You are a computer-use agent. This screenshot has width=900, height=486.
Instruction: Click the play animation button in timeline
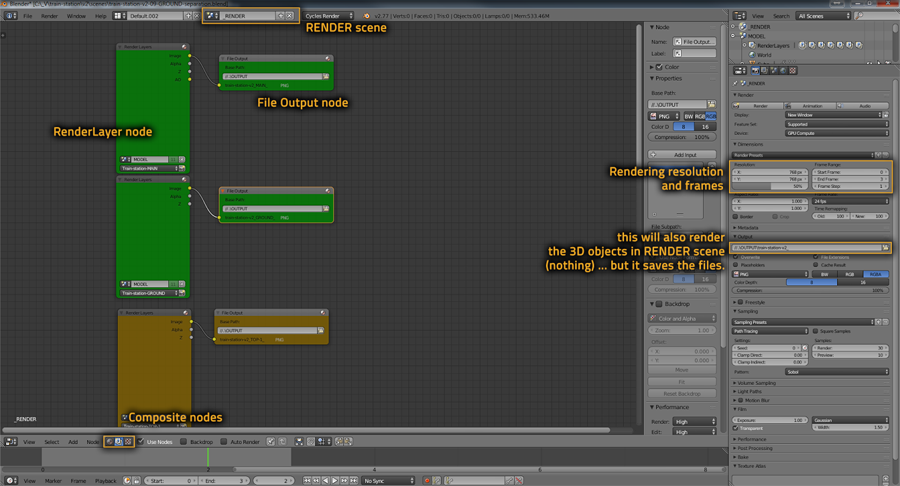(x=335, y=481)
